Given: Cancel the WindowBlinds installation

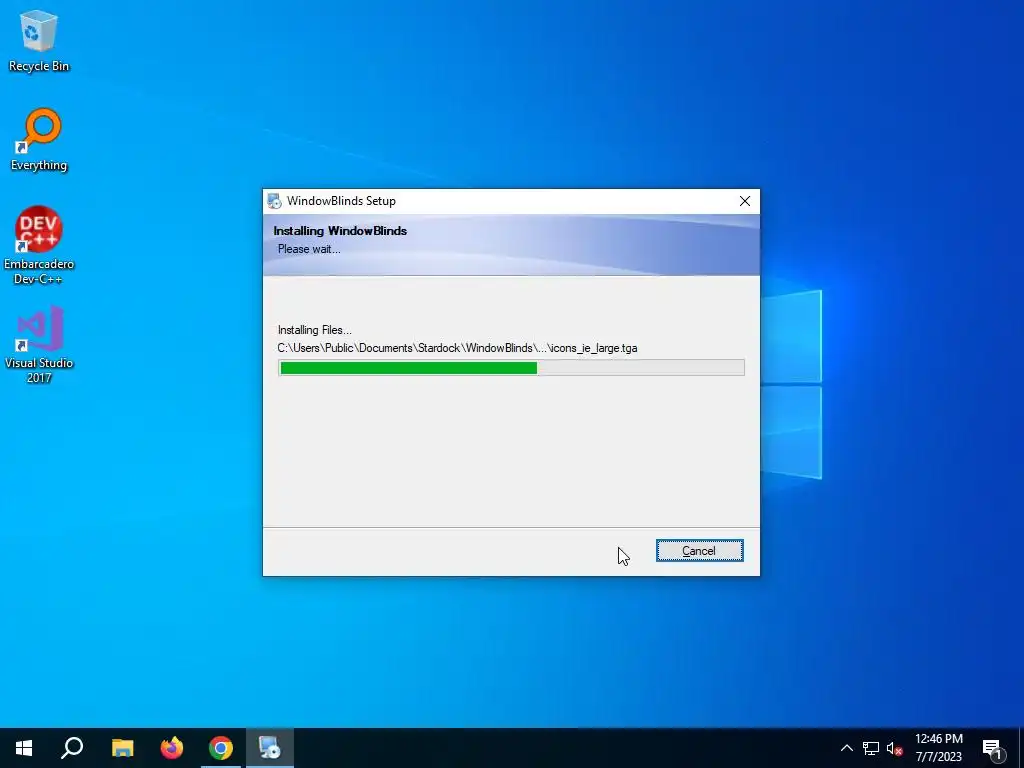Looking at the screenshot, I should pyautogui.click(x=699, y=551).
